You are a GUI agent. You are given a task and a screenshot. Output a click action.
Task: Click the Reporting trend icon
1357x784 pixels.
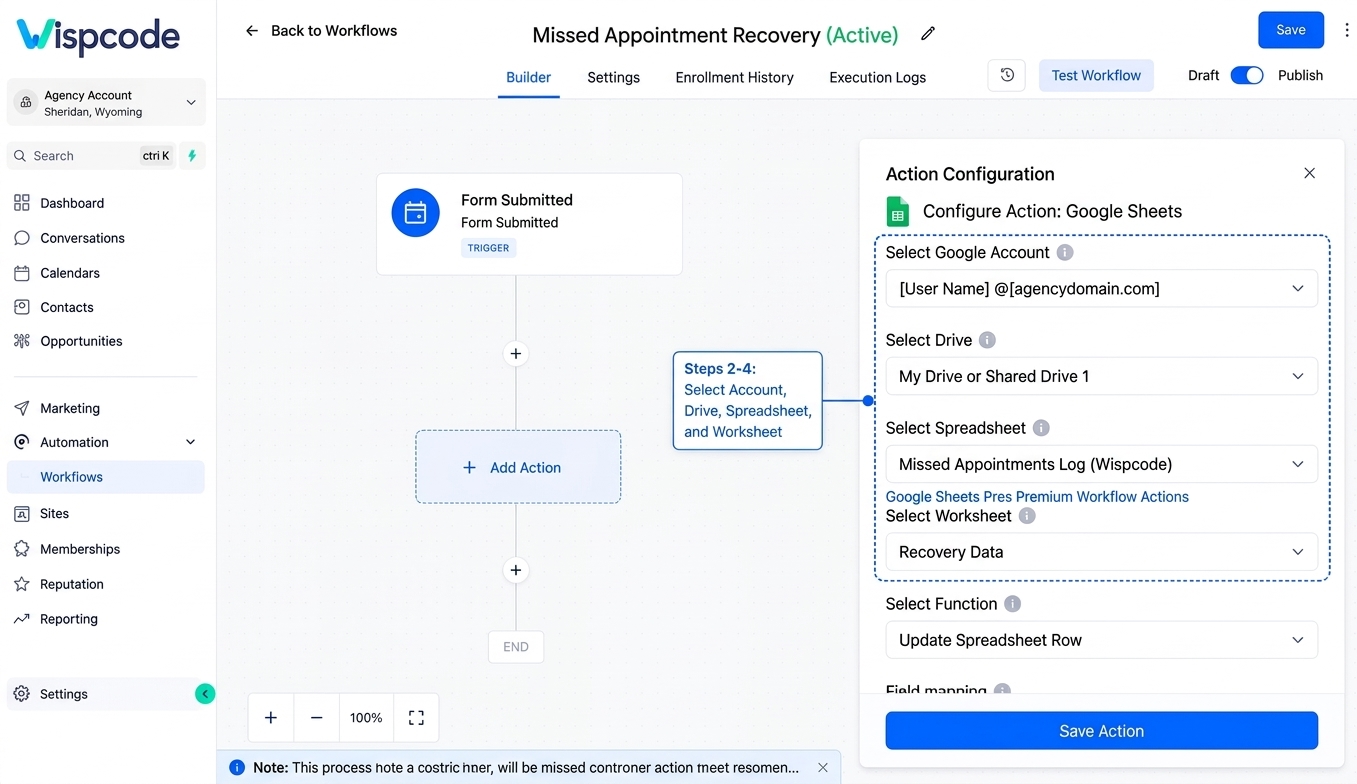point(22,619)
